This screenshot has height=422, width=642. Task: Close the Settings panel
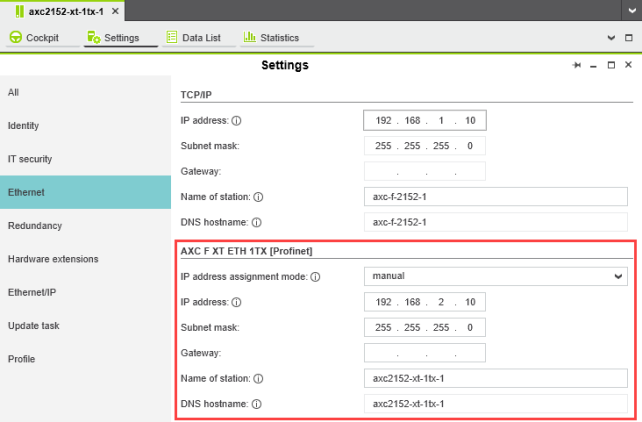628,65
